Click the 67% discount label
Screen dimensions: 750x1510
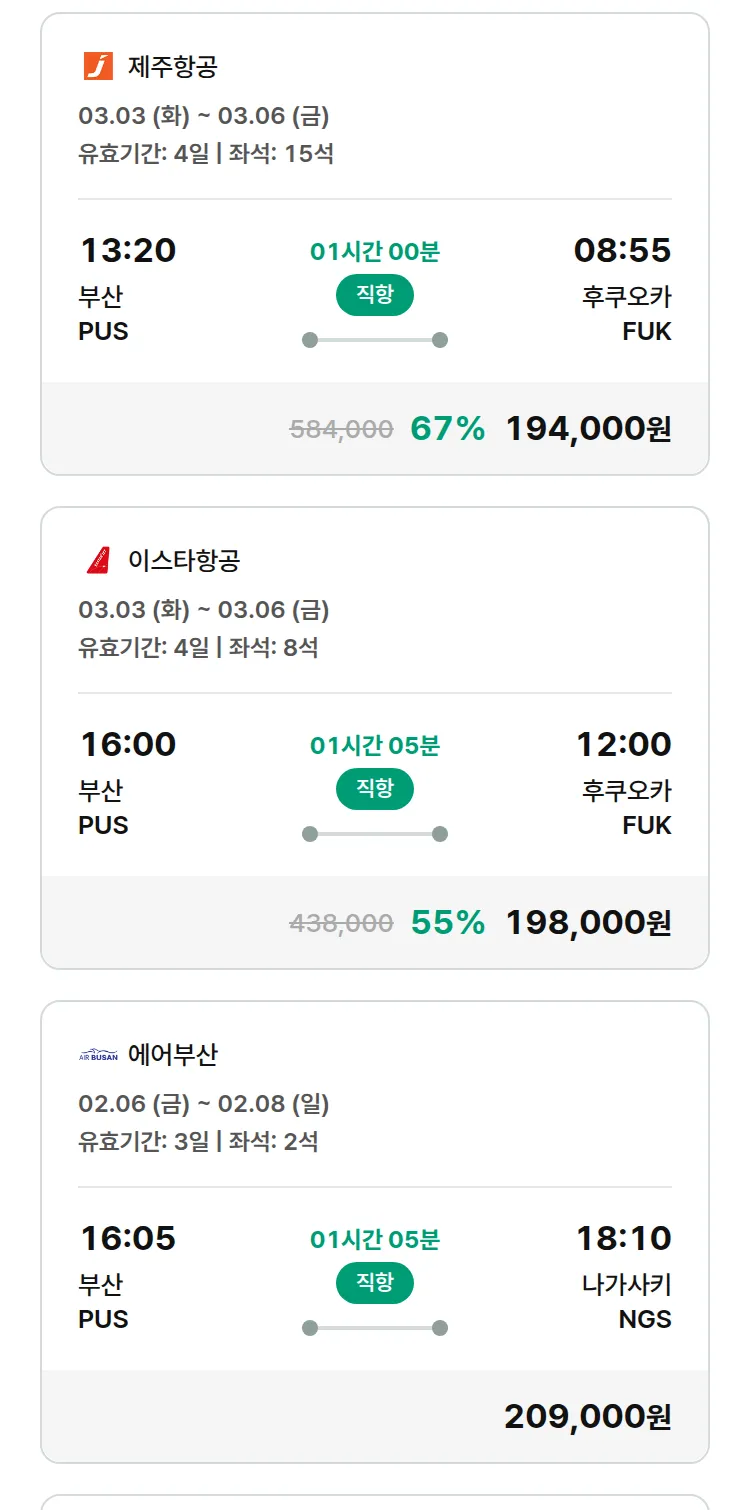(447, 429)
